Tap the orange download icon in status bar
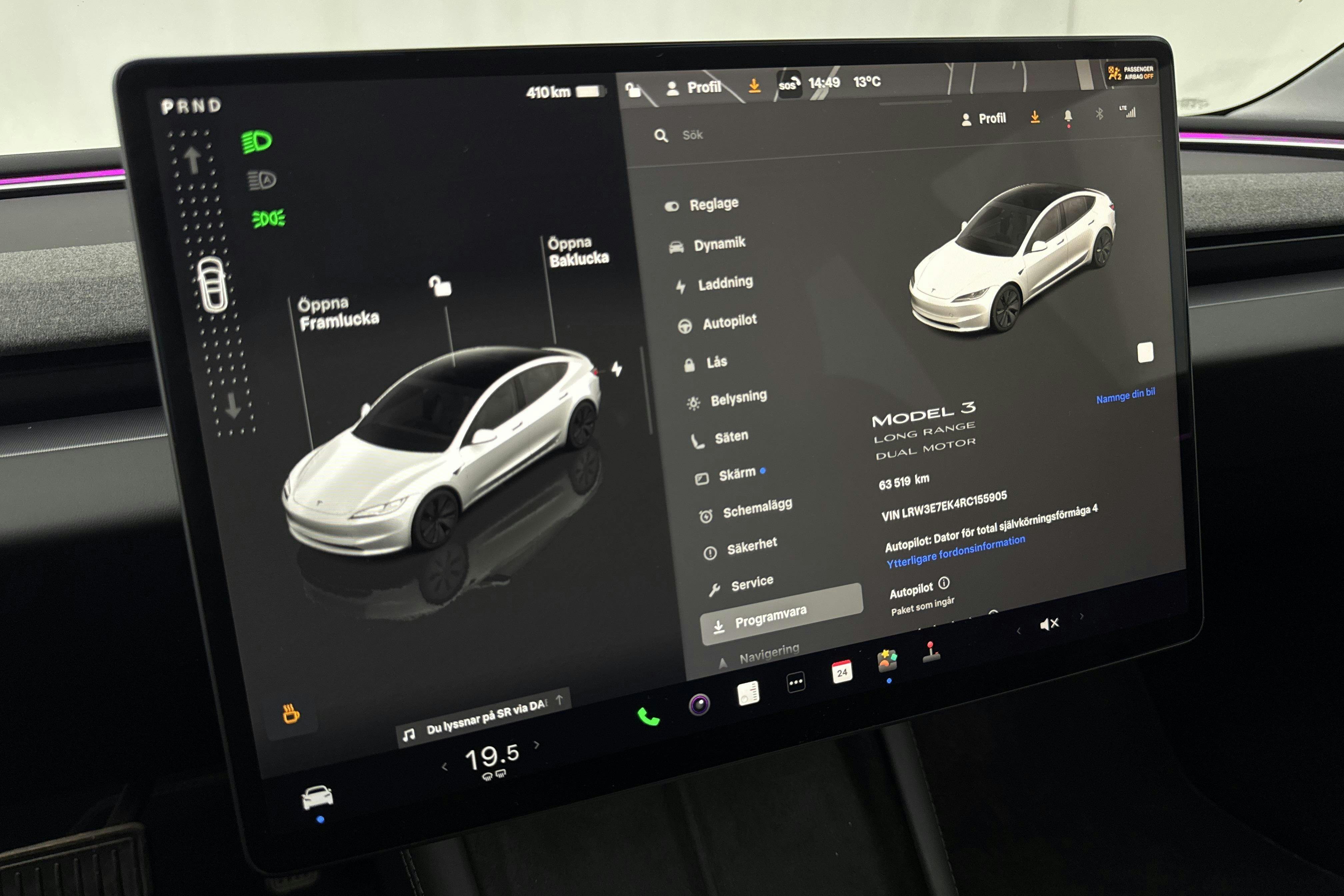1344x896 pixels. click(754, 86)
